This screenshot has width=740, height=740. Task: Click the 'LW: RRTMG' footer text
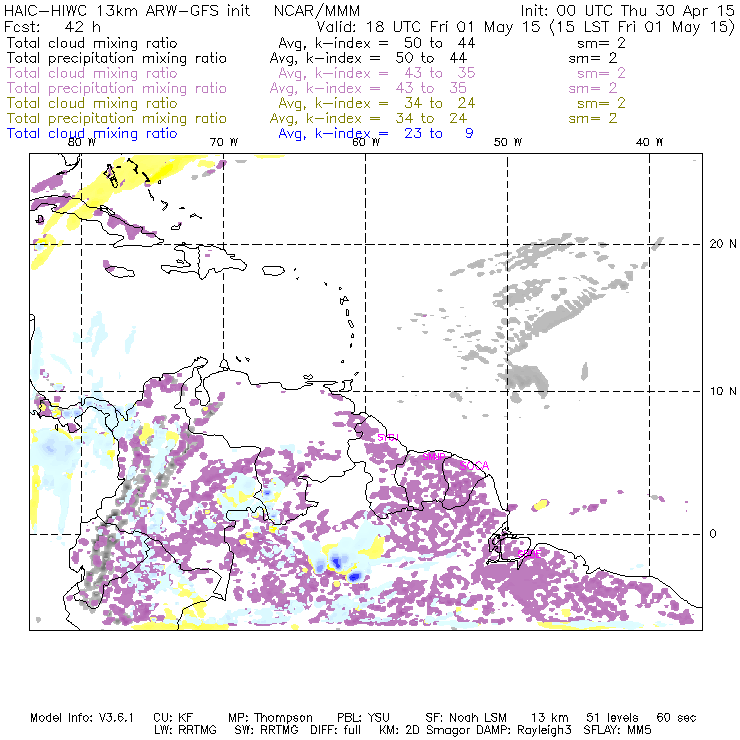coord(185,730)
